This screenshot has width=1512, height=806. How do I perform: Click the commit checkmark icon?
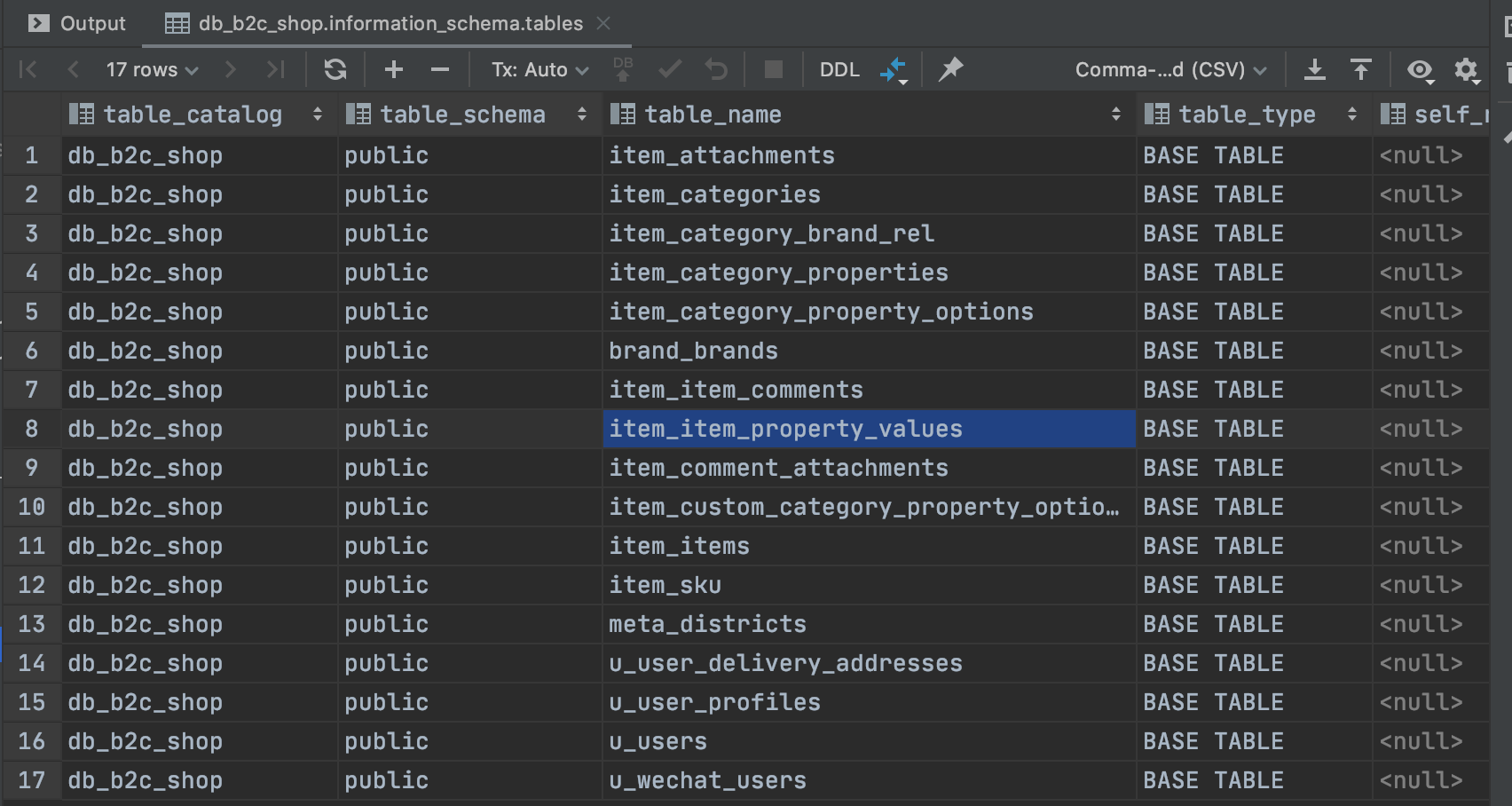coord(670,69)
